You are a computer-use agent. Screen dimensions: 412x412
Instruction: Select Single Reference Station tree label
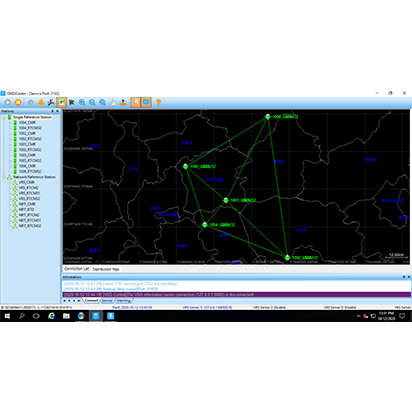[x=32, y=117]
